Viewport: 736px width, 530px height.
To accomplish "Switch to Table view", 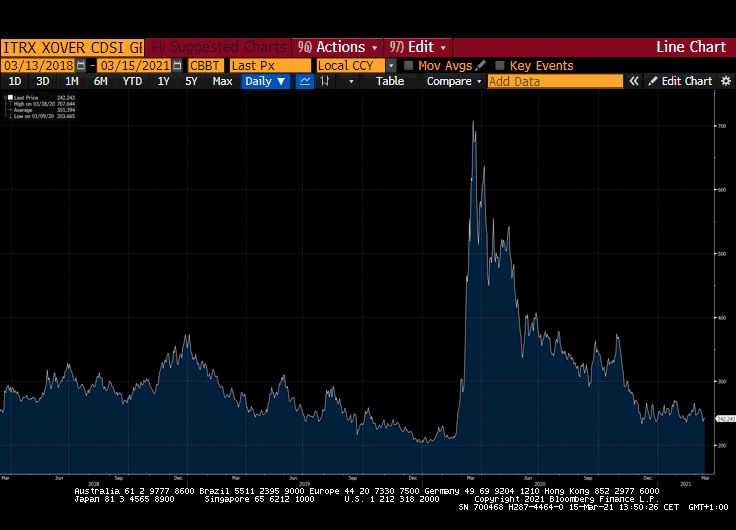I will click(390, 81).
